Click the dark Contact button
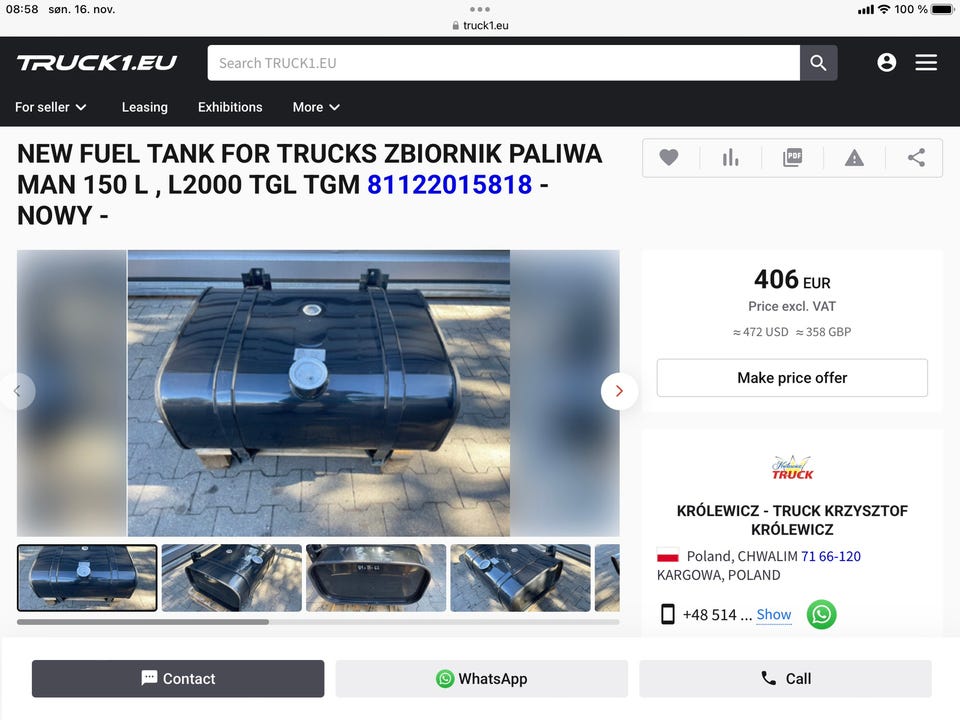 click(x=178, y=678)
